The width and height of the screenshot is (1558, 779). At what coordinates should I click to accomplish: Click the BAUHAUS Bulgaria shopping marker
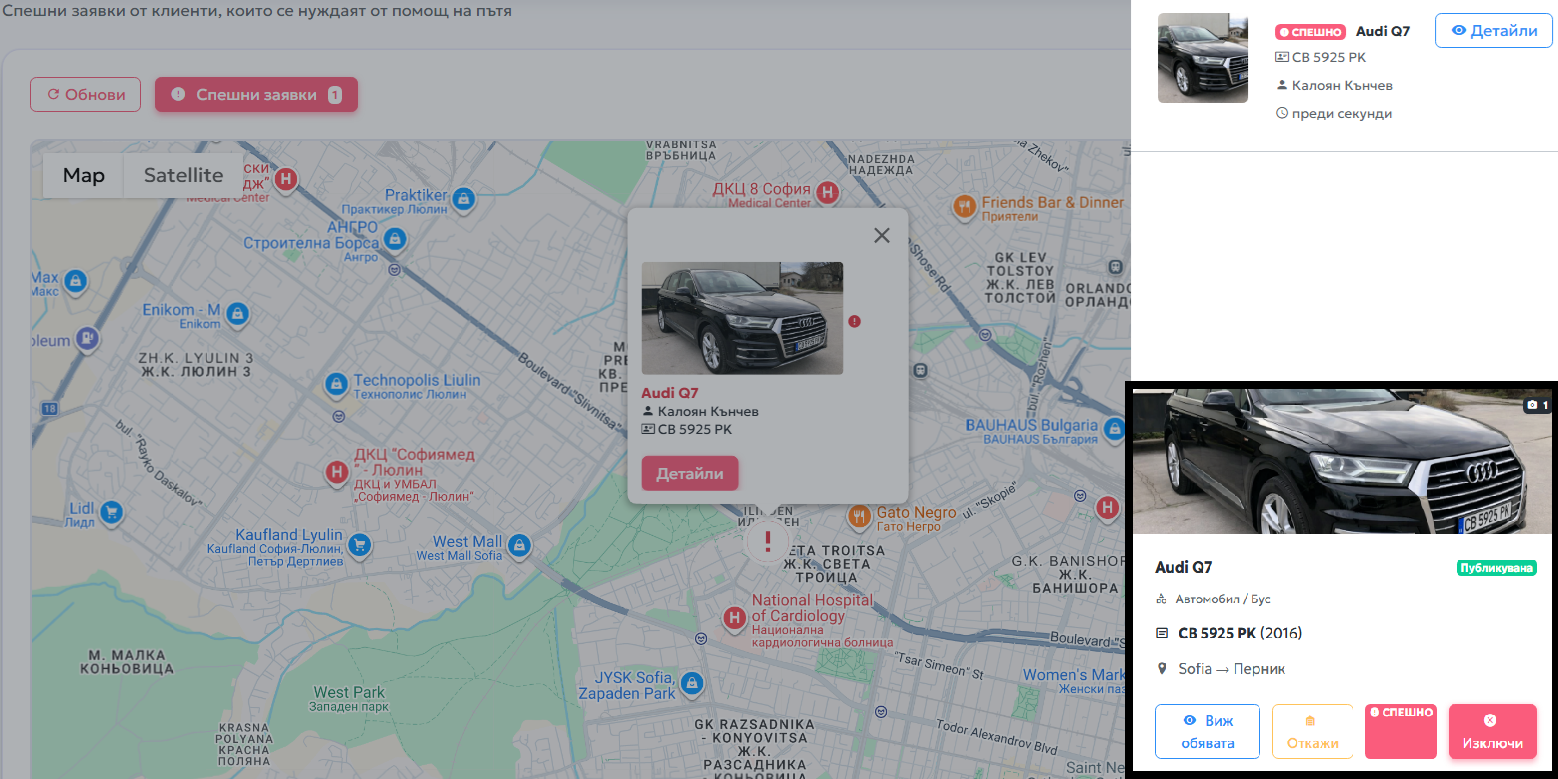click(1114, 428)
